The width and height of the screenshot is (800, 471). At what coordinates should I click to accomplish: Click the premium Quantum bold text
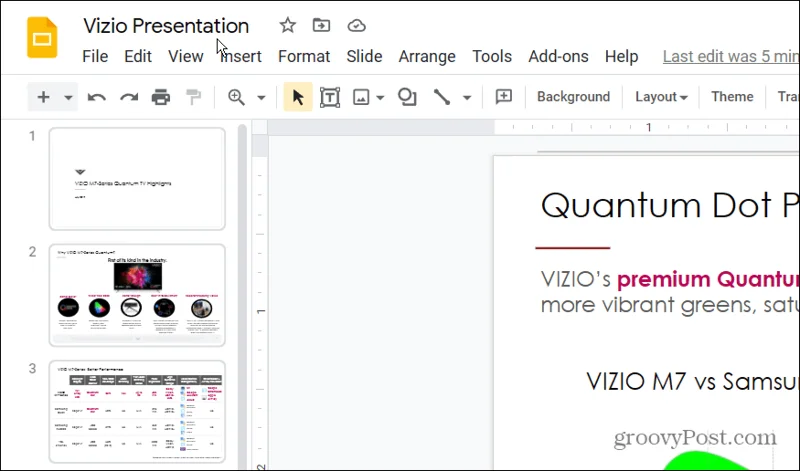(708, 279)
